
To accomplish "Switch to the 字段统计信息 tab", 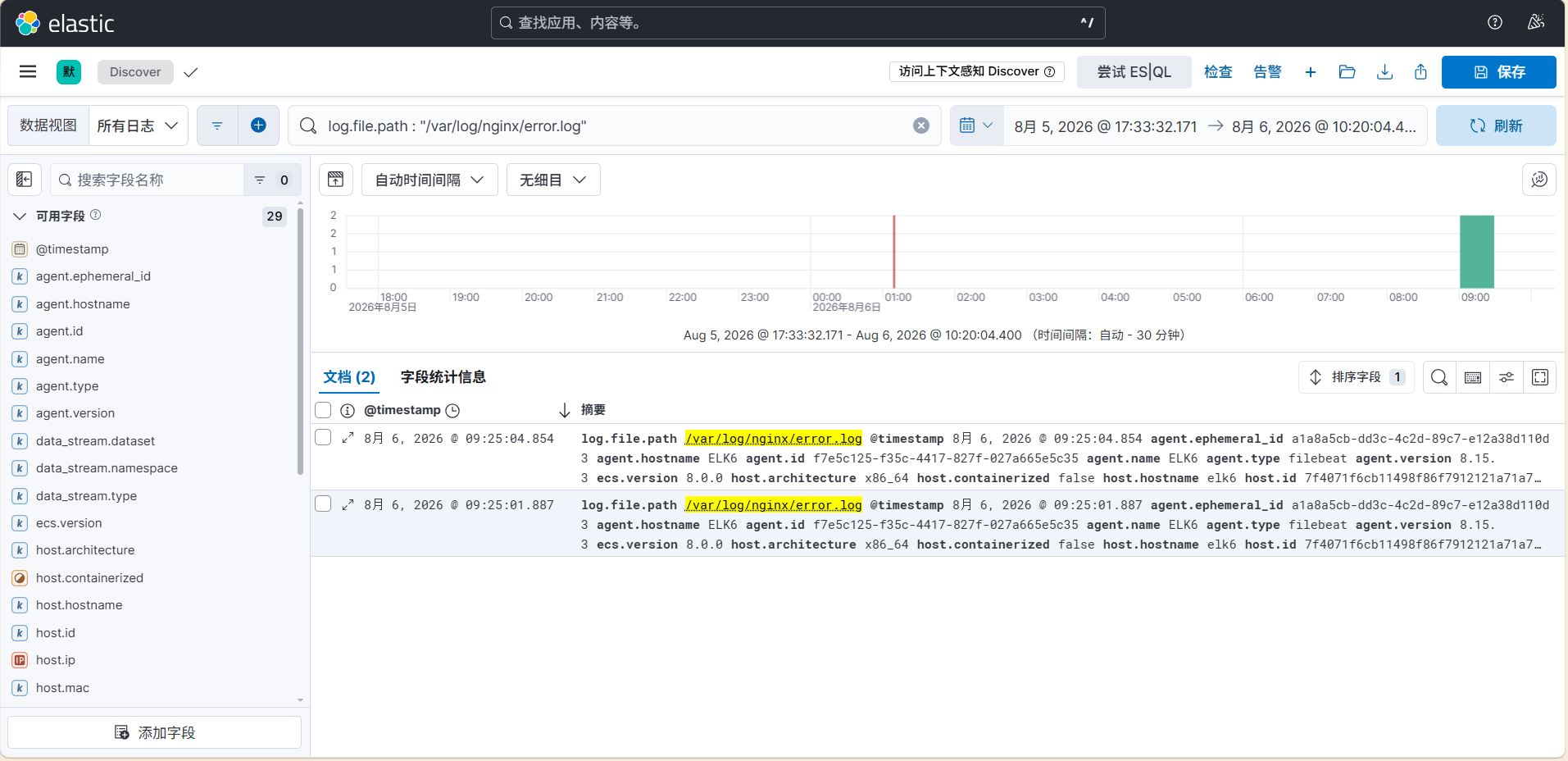I will point(443,377).
